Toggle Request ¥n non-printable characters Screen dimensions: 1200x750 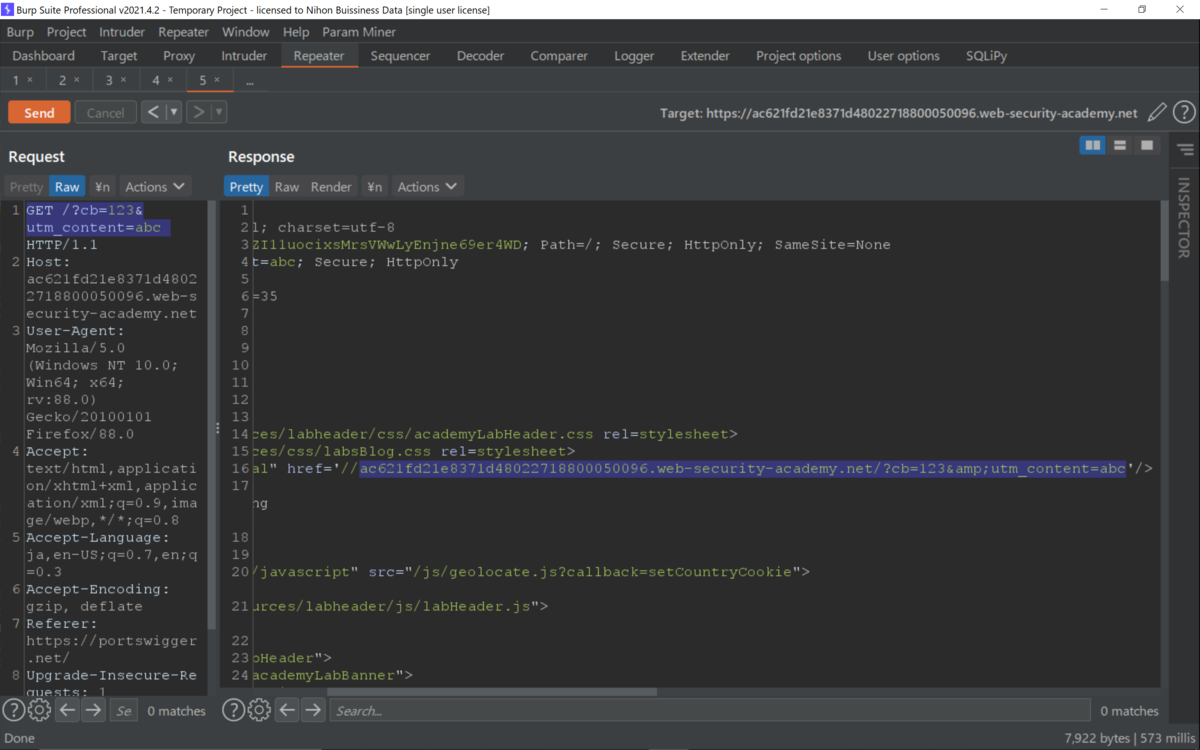102,187
